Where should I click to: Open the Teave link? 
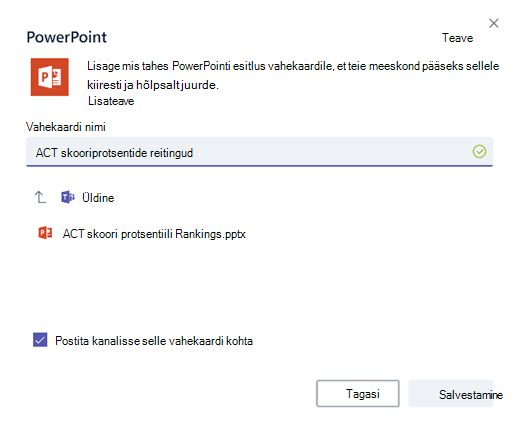pos(457,38)
